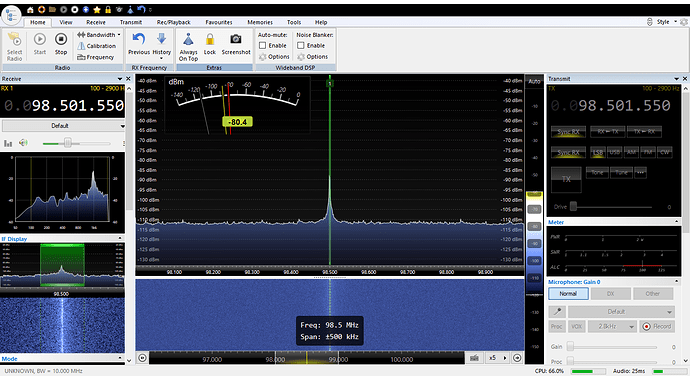Open the Favourites ribbon tab

coord(219,22)
